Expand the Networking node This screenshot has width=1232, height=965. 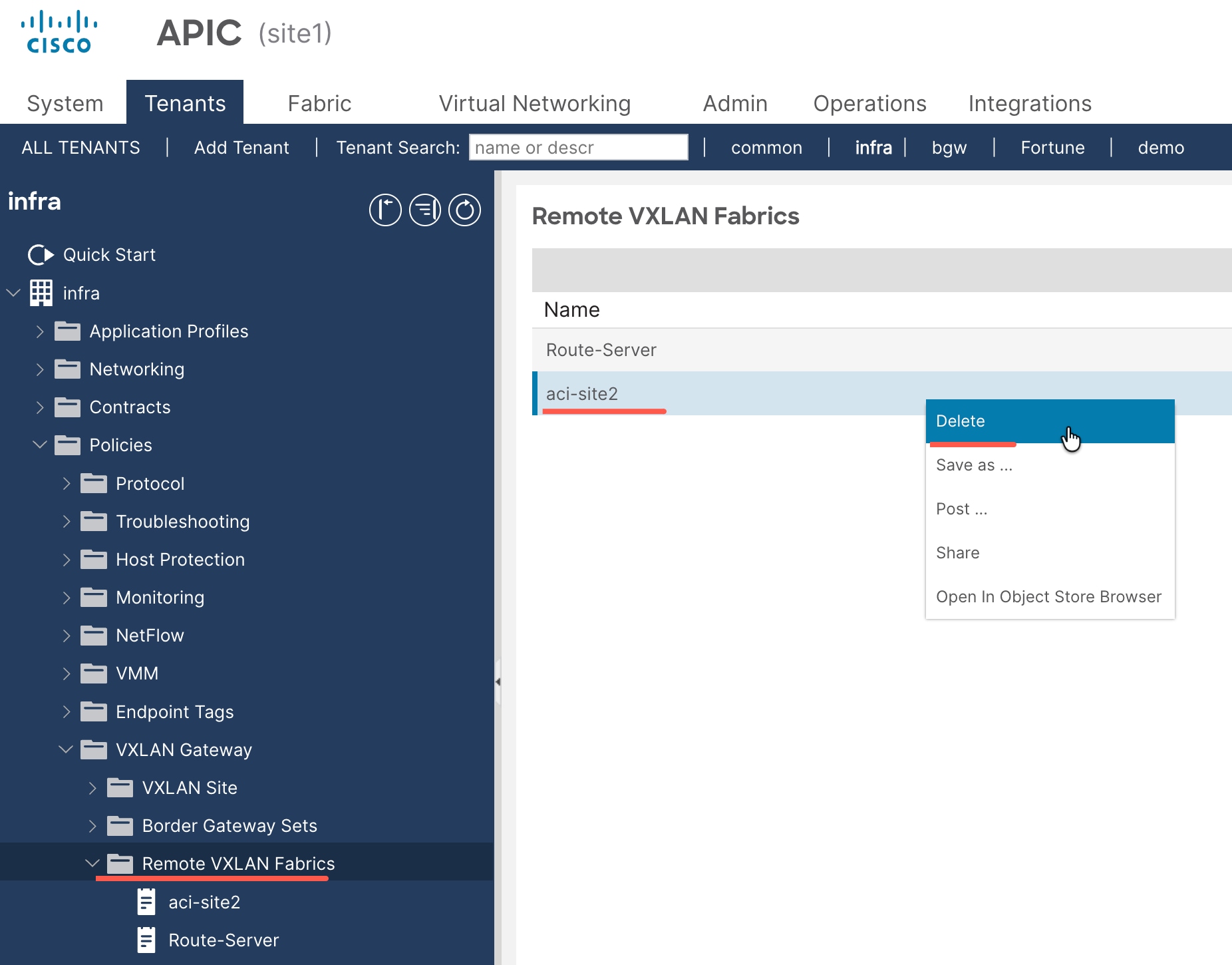point(40,369)
